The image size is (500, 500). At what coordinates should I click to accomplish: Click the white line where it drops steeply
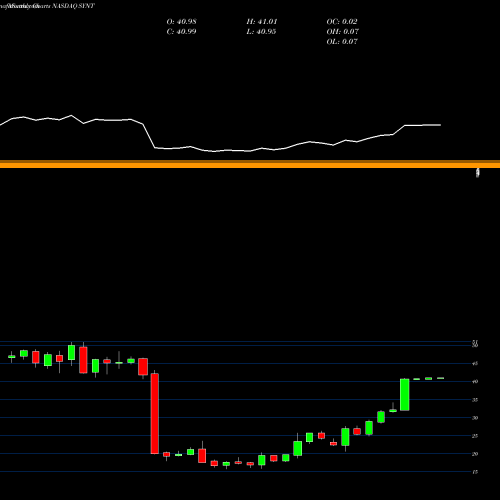point(149,136)
